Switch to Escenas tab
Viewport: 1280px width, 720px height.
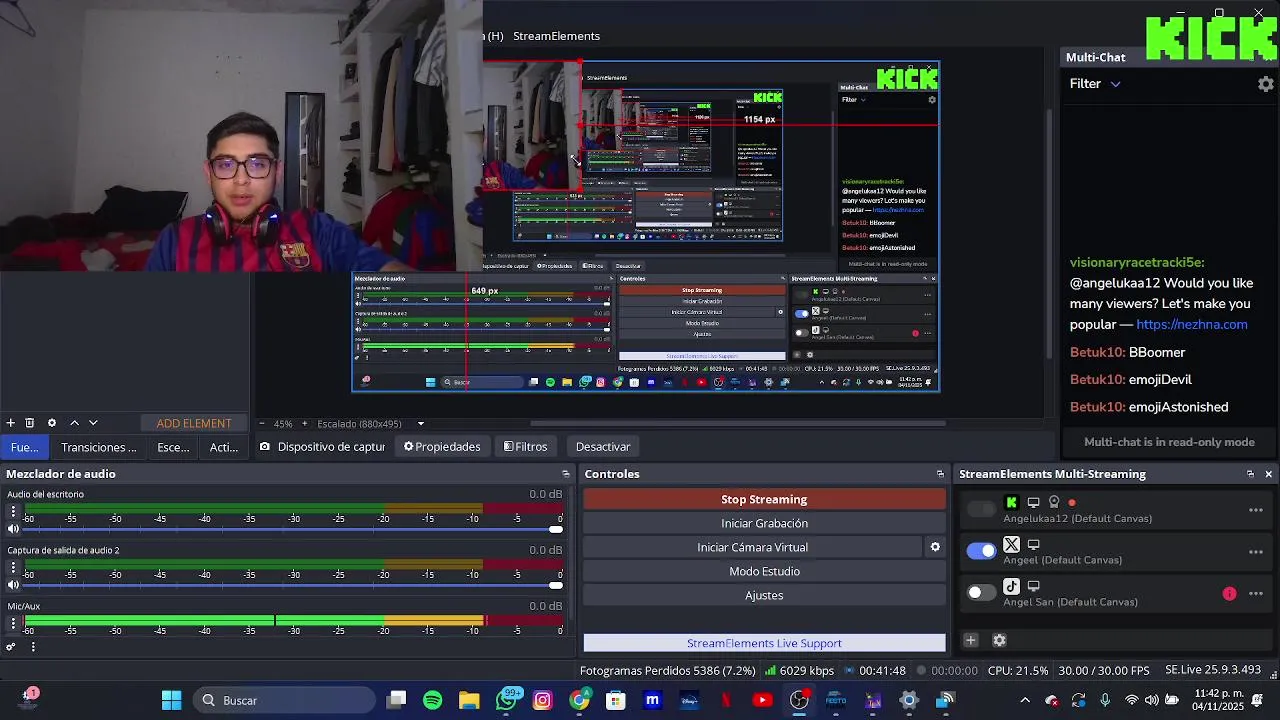[173, 447]
